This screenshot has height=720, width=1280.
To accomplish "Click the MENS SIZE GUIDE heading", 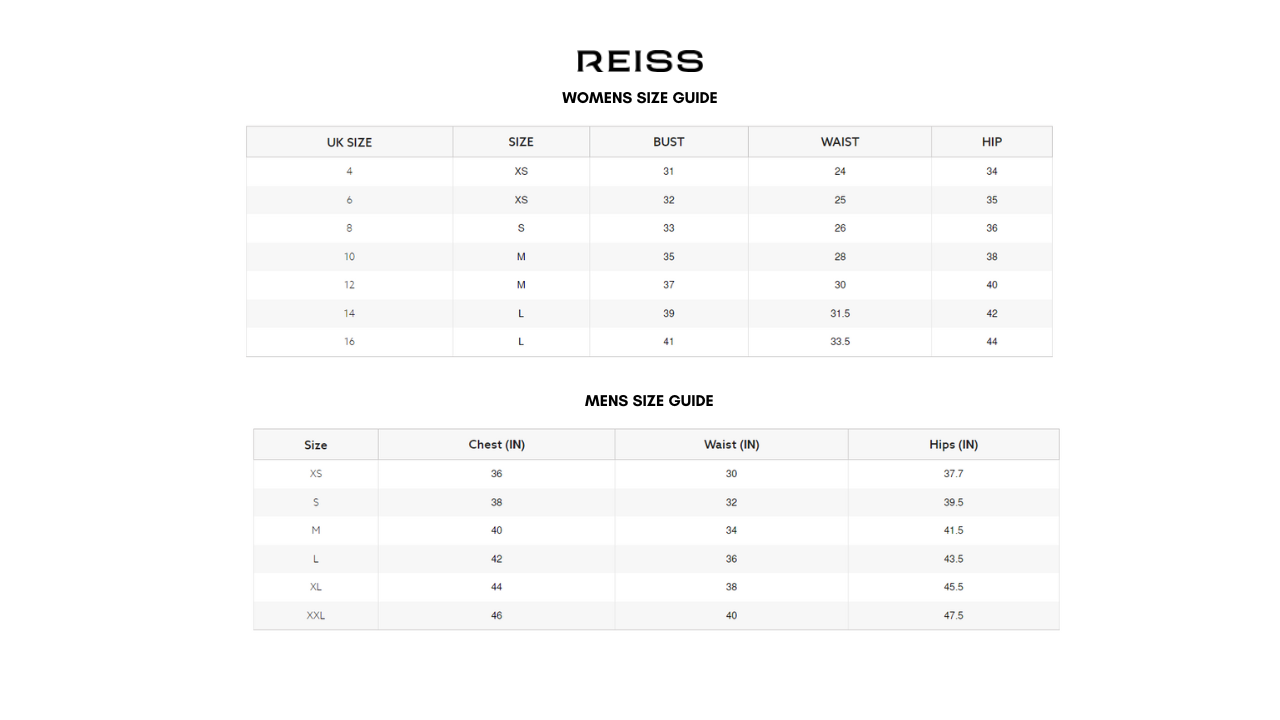I will tap(649, 401).
